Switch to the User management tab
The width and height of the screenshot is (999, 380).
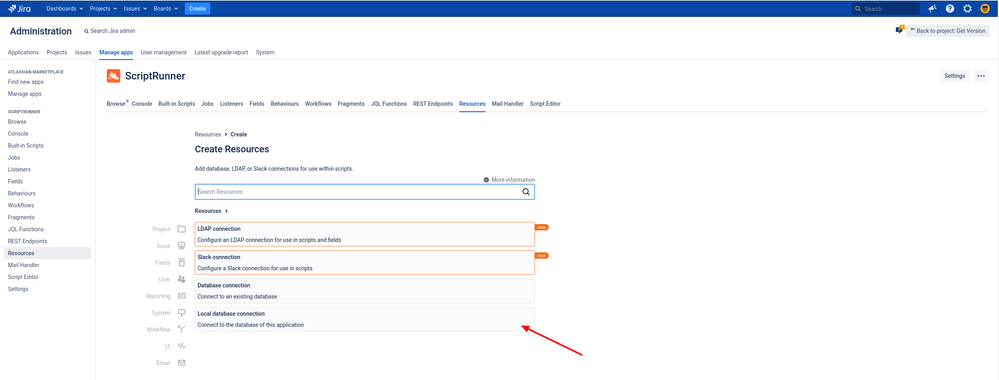[164, 52]
